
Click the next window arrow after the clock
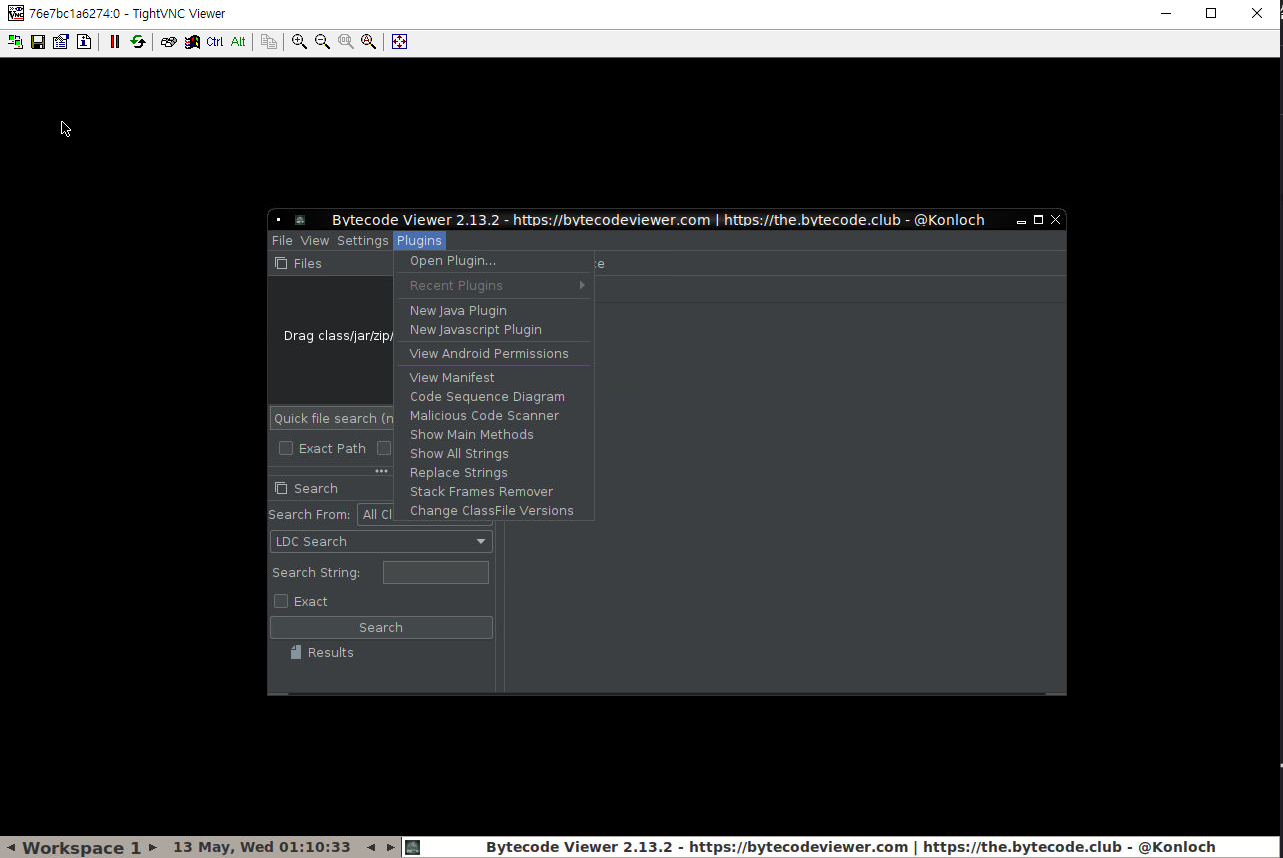391,848
